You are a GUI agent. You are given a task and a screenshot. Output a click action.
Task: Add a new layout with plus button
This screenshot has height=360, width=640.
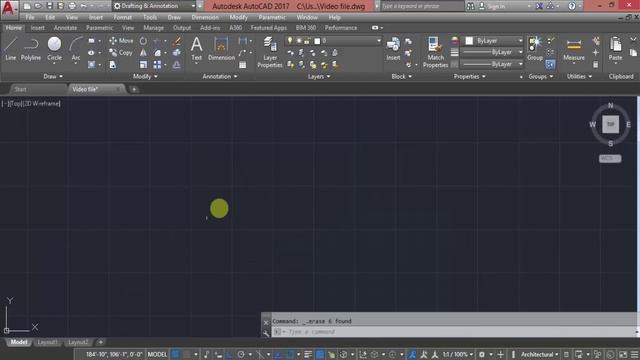pos(100,342)
